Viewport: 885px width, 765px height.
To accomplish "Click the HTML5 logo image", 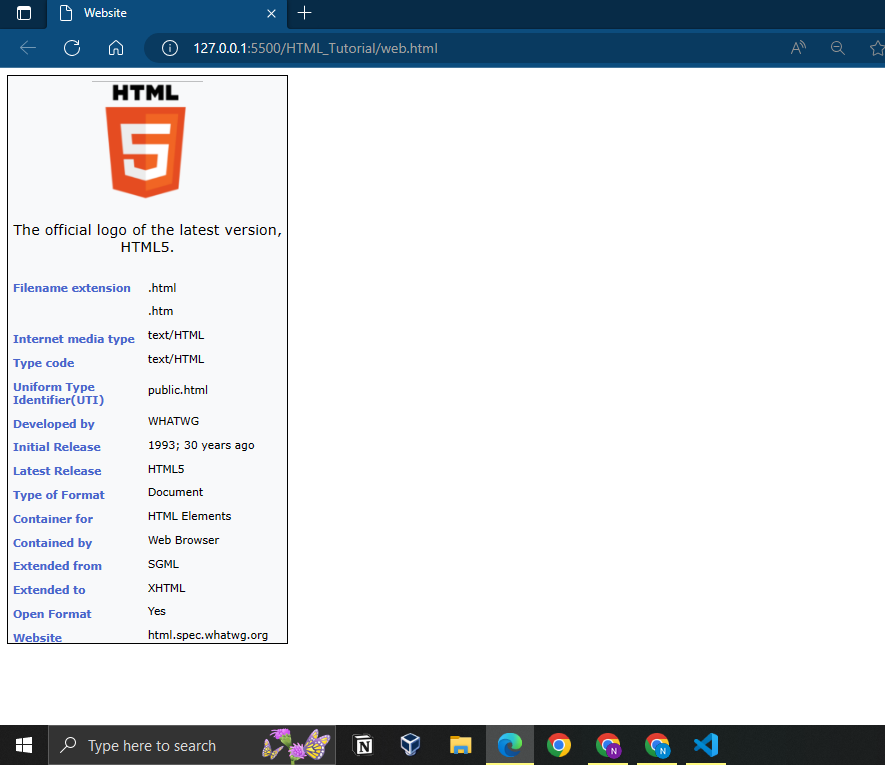I will pyautogui.click(x=146, y=141).
